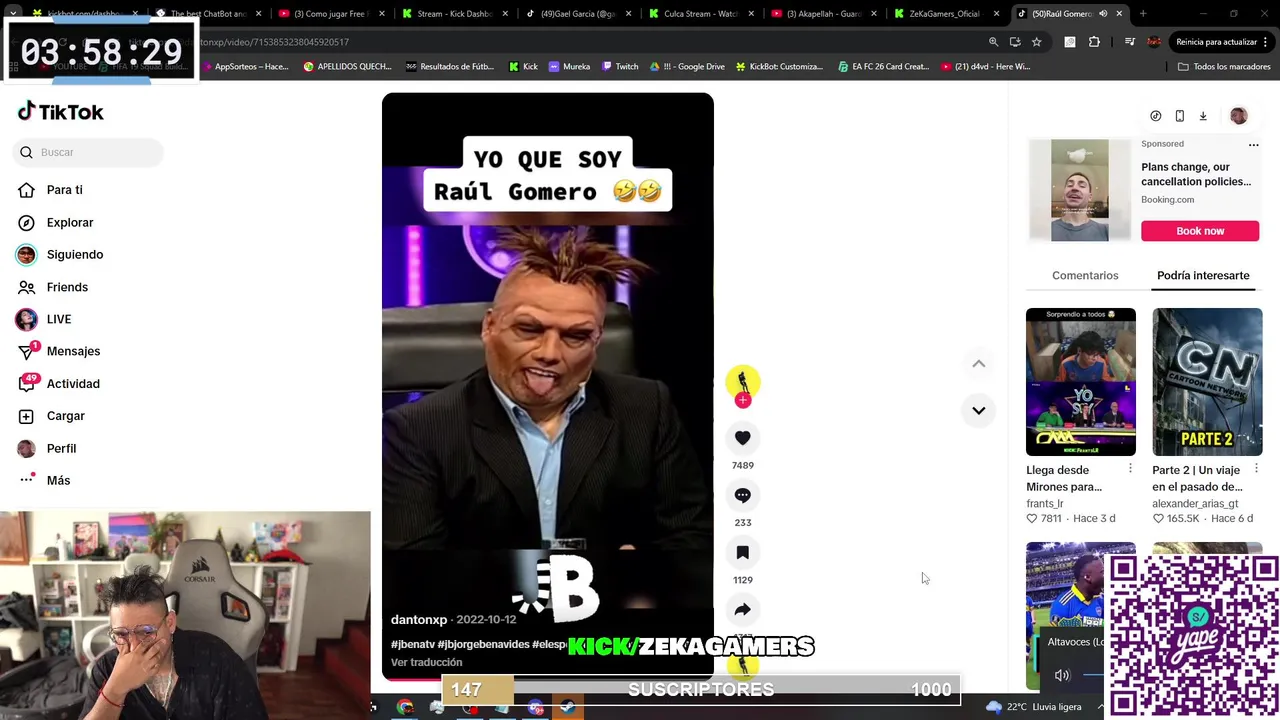
Task: Toggle the video volume speaker icon
Action: tap(1062, 675)
